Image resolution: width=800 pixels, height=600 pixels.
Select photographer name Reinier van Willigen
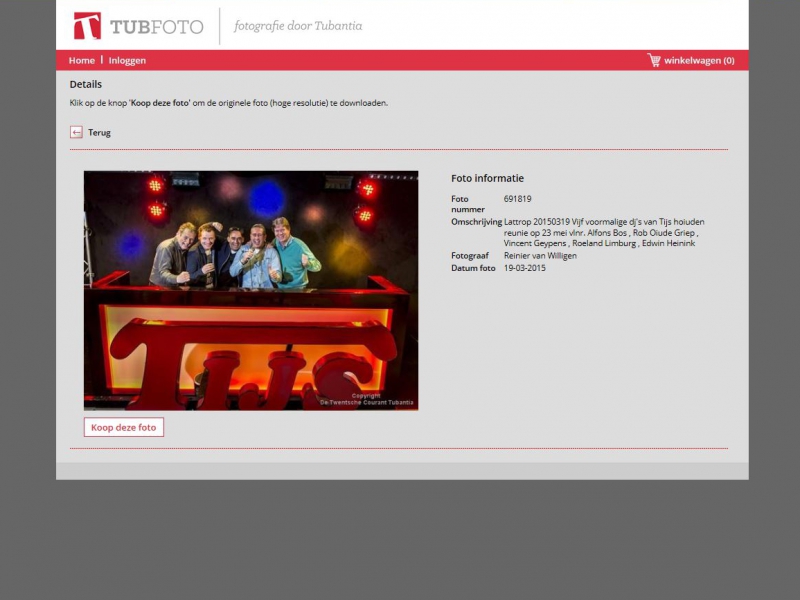click(540, 256)
